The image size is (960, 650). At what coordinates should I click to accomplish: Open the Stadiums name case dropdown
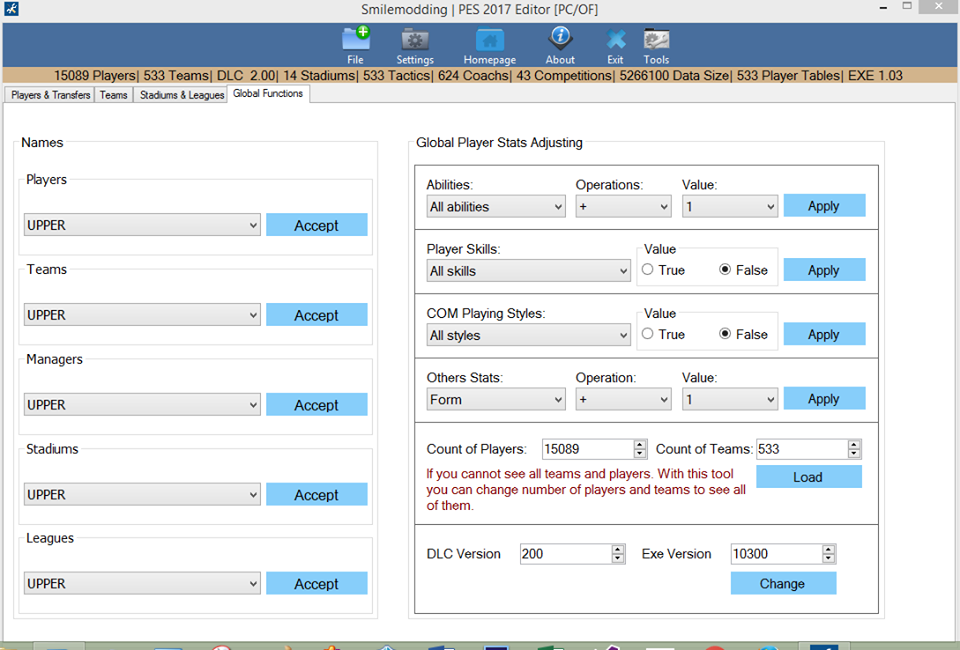tap(142, 494)
